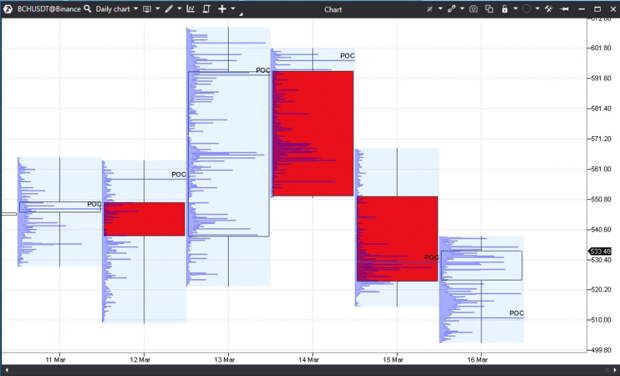Maximize the chart window
Image resolution: width=620 pixels, height=376 pixels.
[x=597, y=9]
